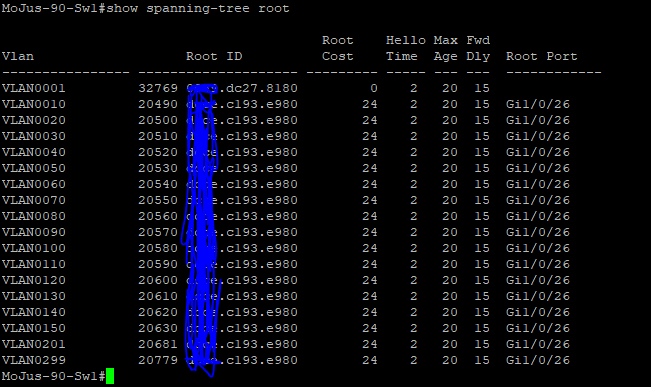Click the typed command 'show spanning-tree root'
Viewport: 651px width, 387px height.
(198, 9)
